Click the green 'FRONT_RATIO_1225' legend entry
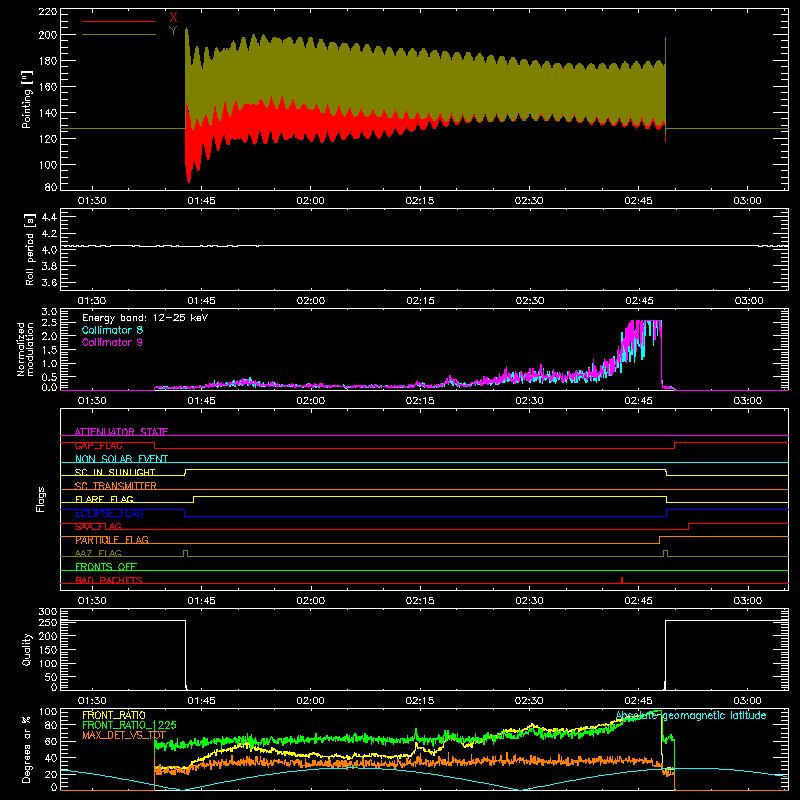 (x=130, y=725)
